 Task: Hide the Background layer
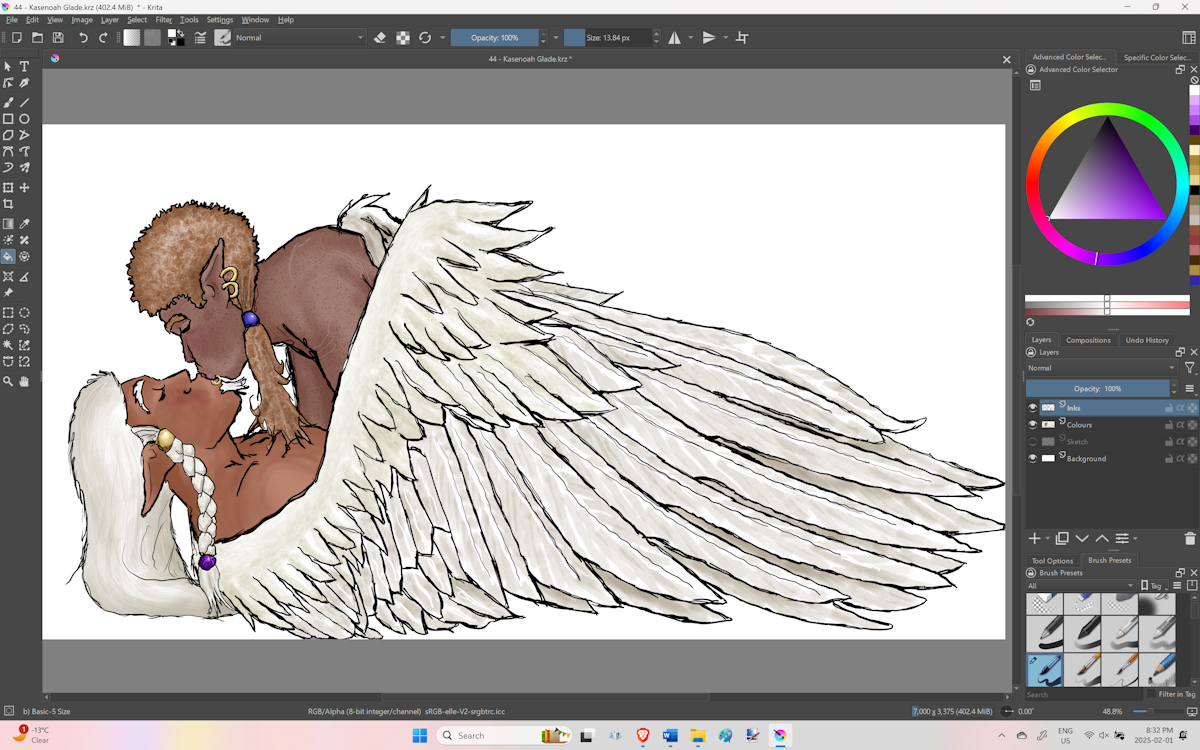click(x=1033, y=459)
